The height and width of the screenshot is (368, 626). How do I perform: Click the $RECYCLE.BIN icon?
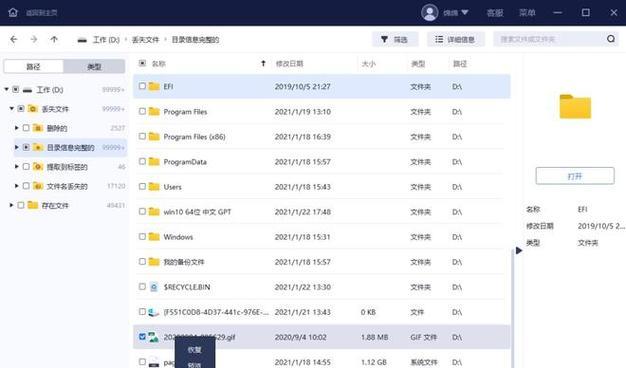(154, 287)
